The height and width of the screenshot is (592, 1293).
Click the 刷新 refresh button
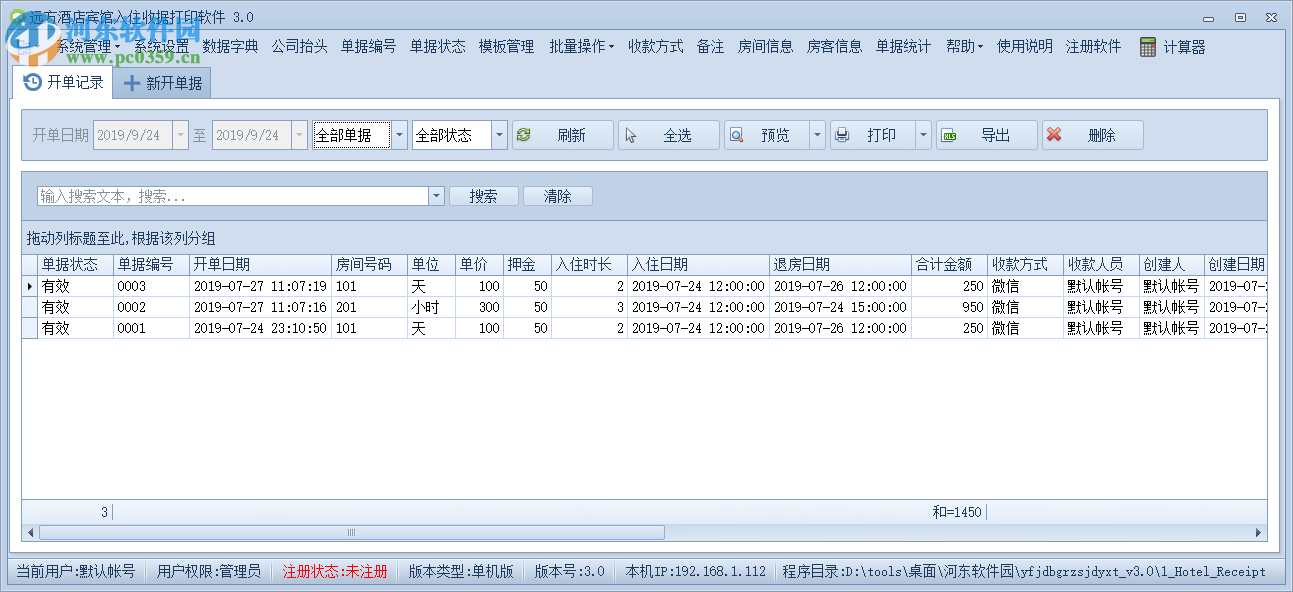(x=563, y=135)
